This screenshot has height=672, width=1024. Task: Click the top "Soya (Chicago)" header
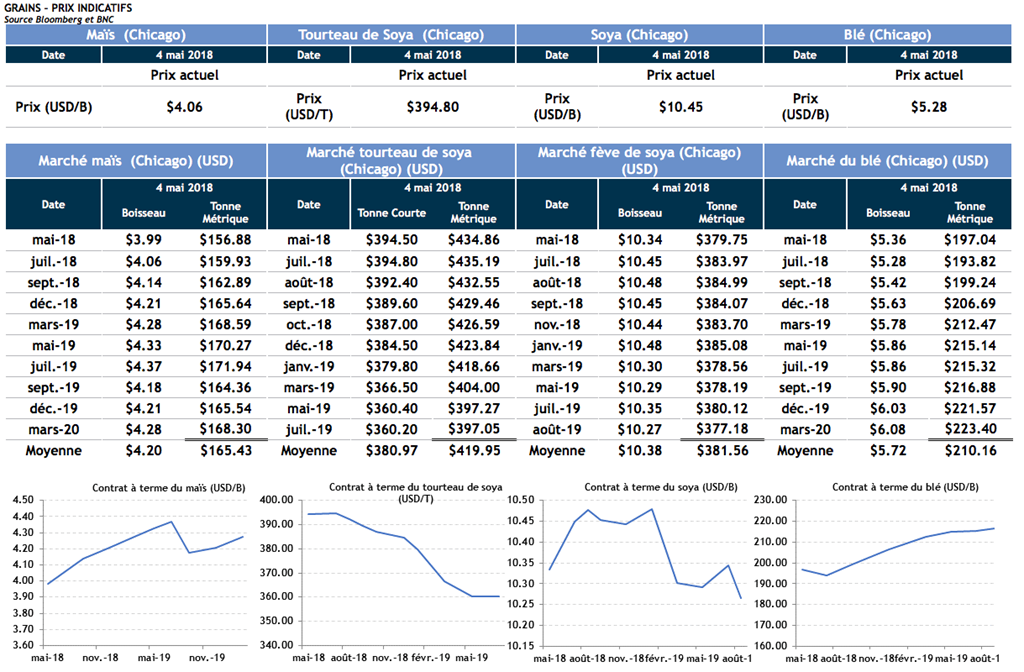(639, 35)
